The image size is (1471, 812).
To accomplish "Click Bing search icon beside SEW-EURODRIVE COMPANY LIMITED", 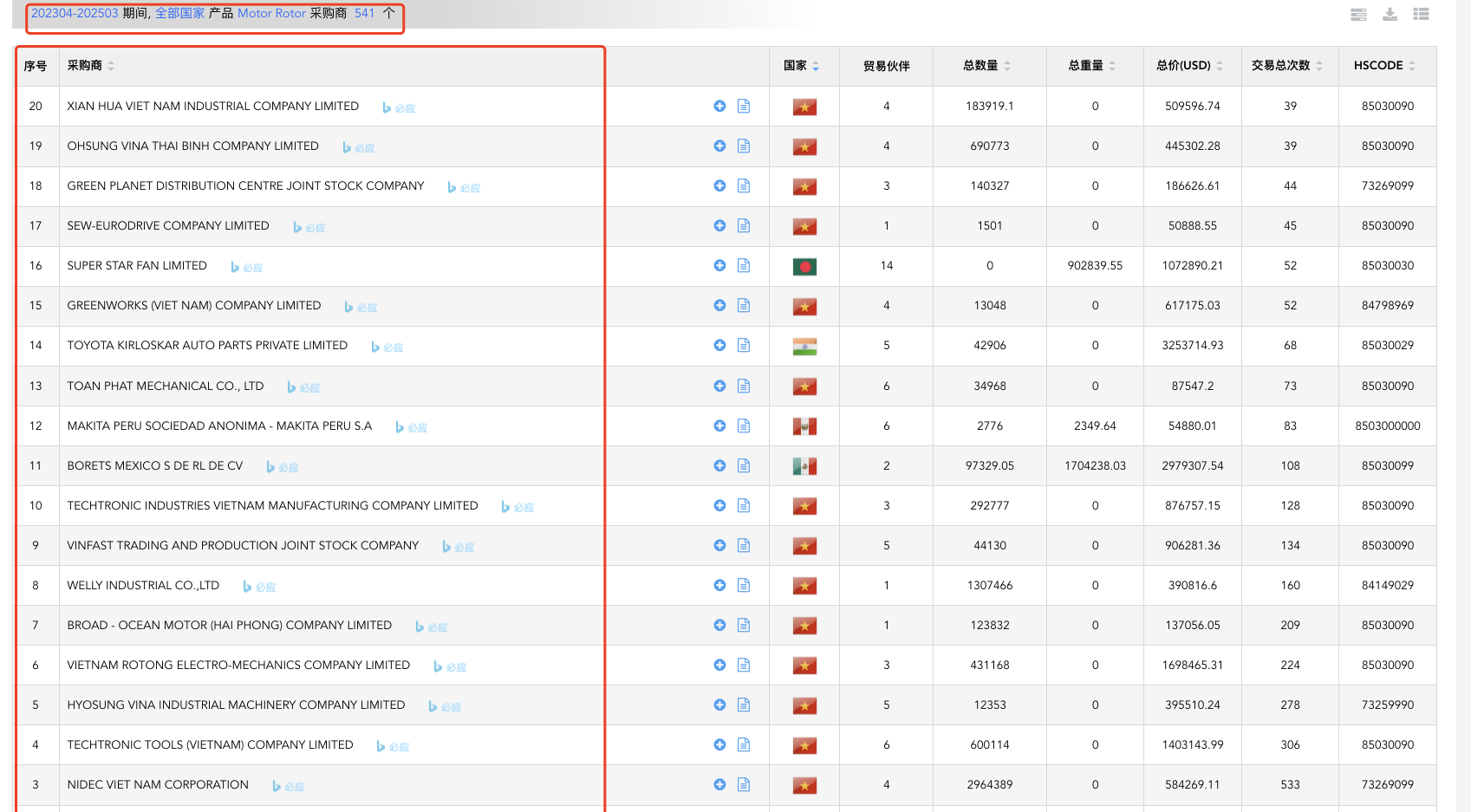I will [297, 227].
